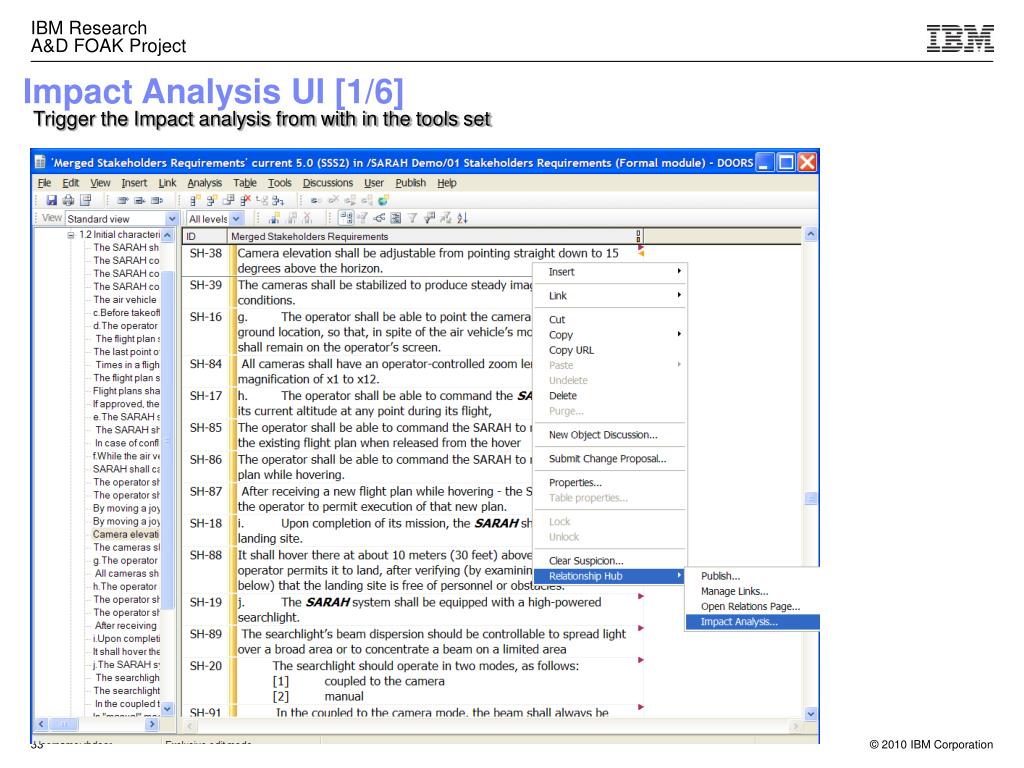The image size is (1024, 768).
Task: Click the graphics mode icon with connected nodes
Action: point(379,218)
